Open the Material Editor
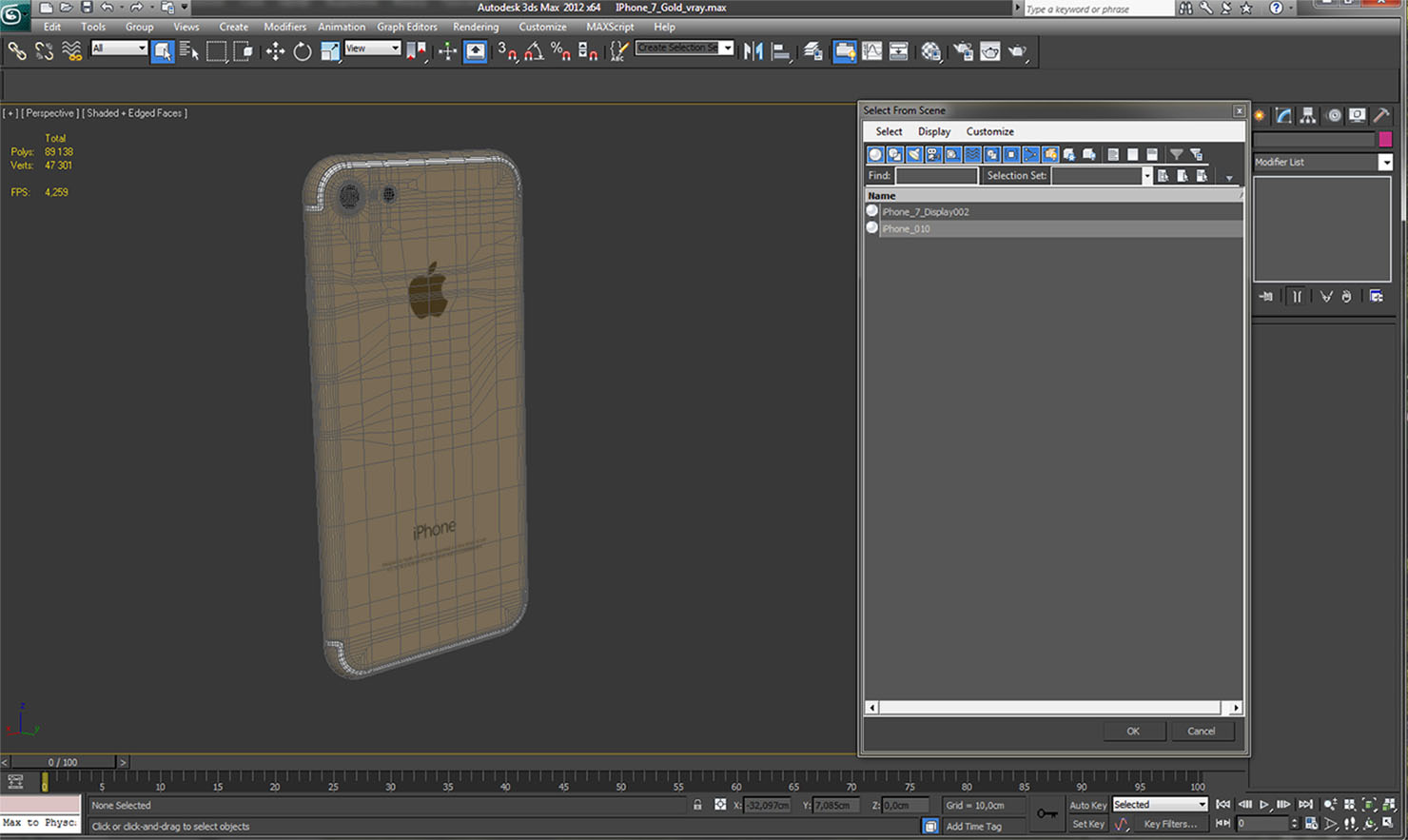1408x840 pixels. coord(931,51)
